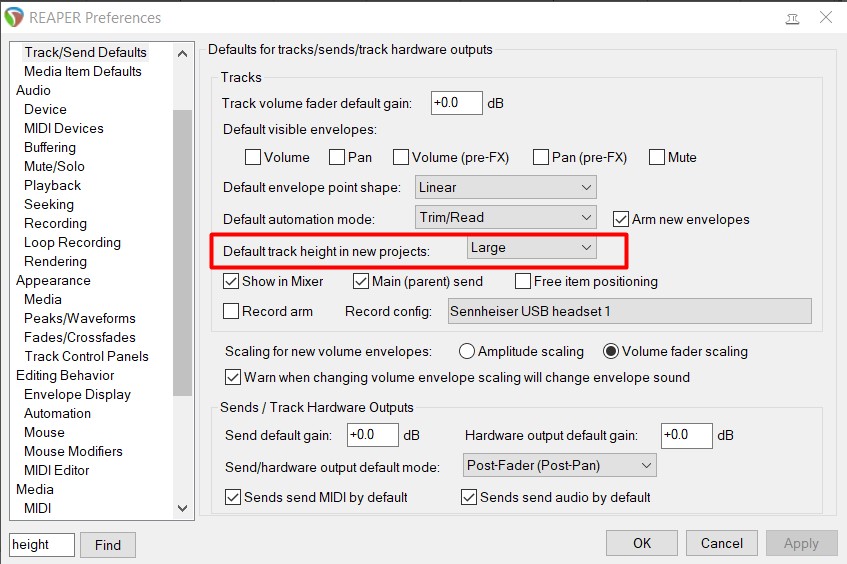847x564 pixels.
Task: Click the Send default gain field
Action: 373,435
